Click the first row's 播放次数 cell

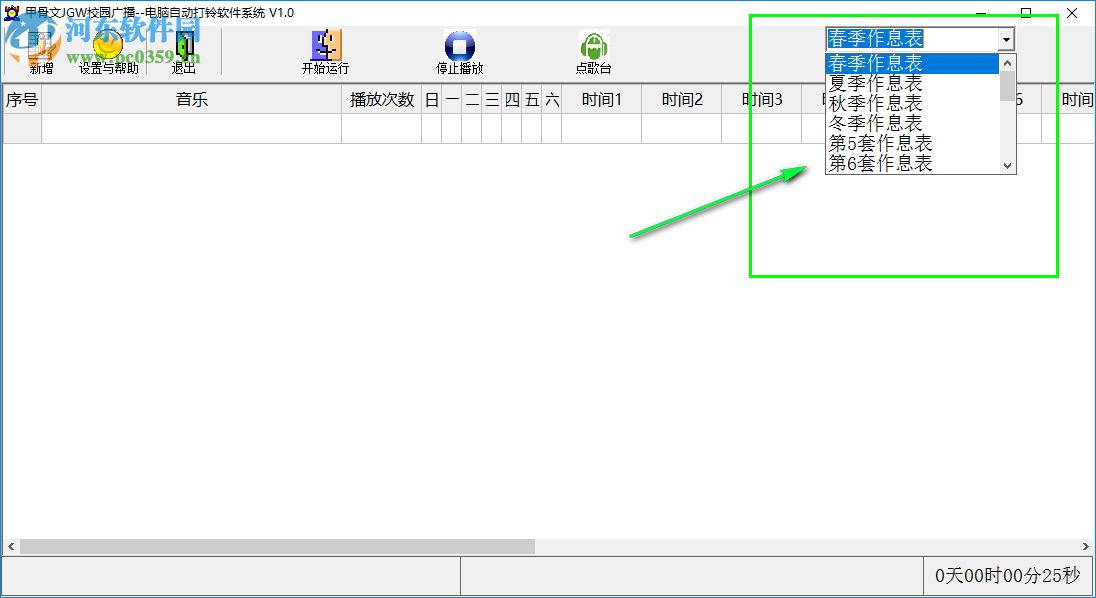[x=382, y=129]
